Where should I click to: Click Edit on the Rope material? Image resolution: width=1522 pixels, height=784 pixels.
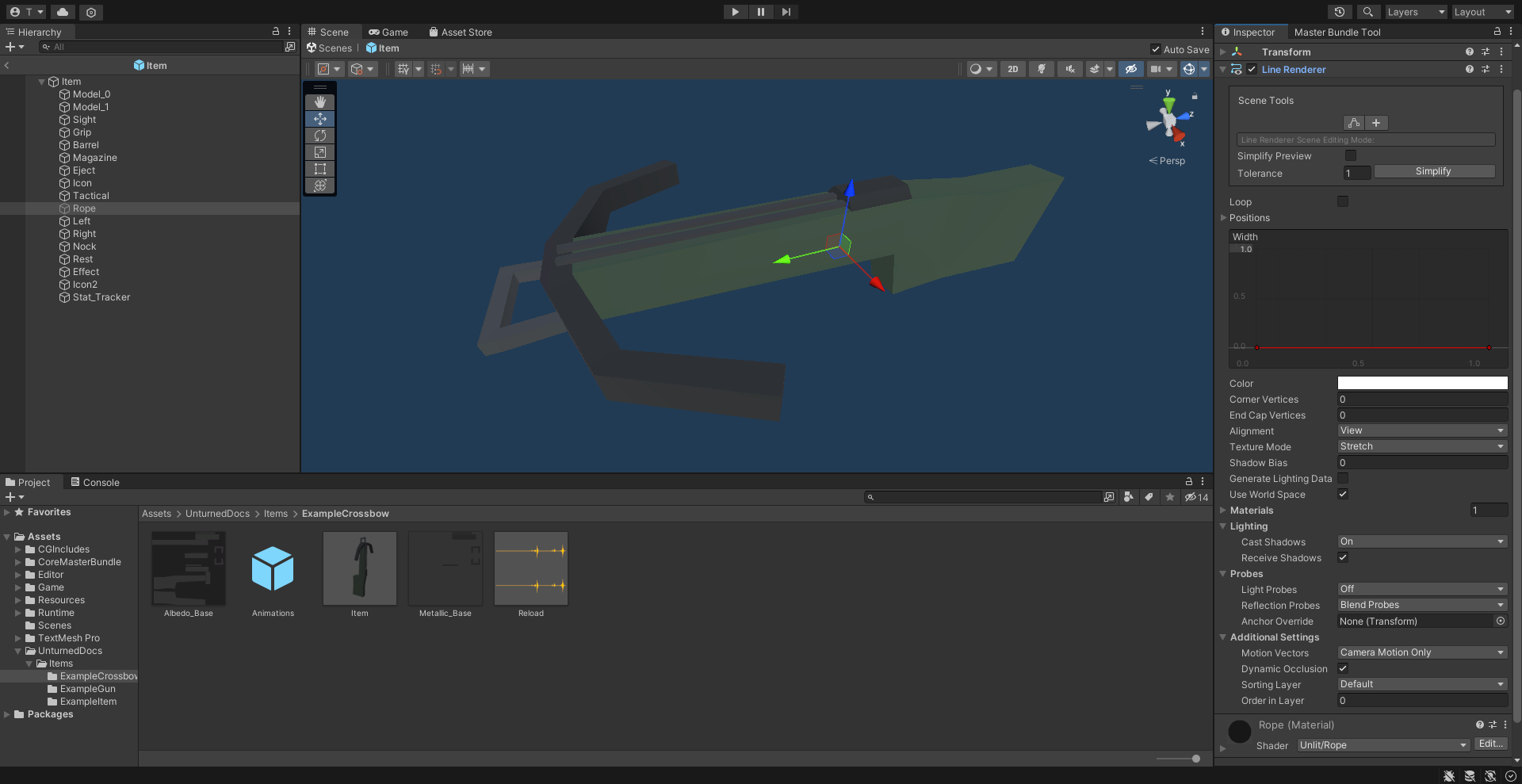click(1490, 744)
